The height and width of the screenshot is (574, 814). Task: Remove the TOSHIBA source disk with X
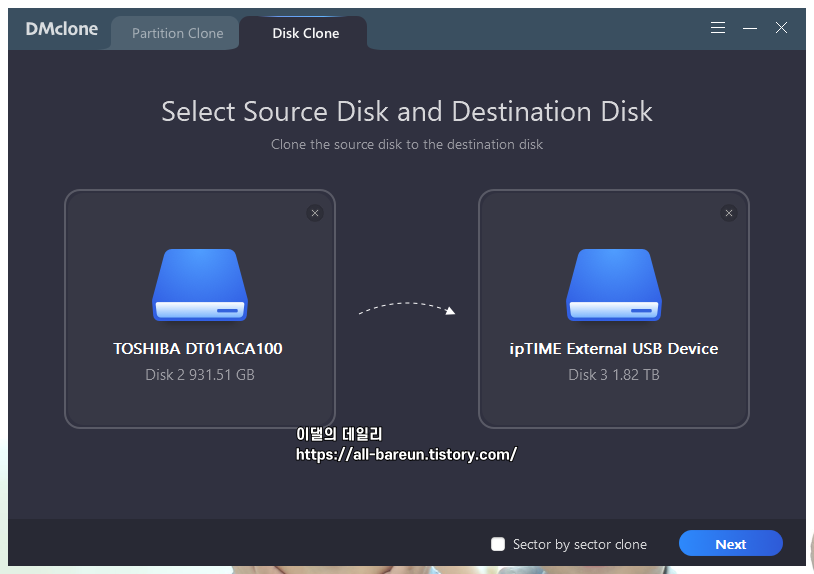point(315,213)
